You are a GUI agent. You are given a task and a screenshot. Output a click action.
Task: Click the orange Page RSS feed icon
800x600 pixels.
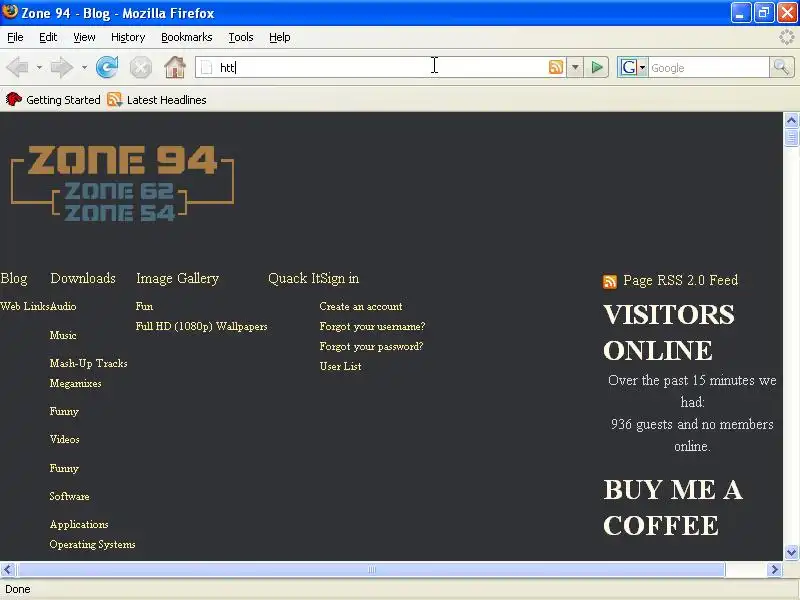click(610, 282)
